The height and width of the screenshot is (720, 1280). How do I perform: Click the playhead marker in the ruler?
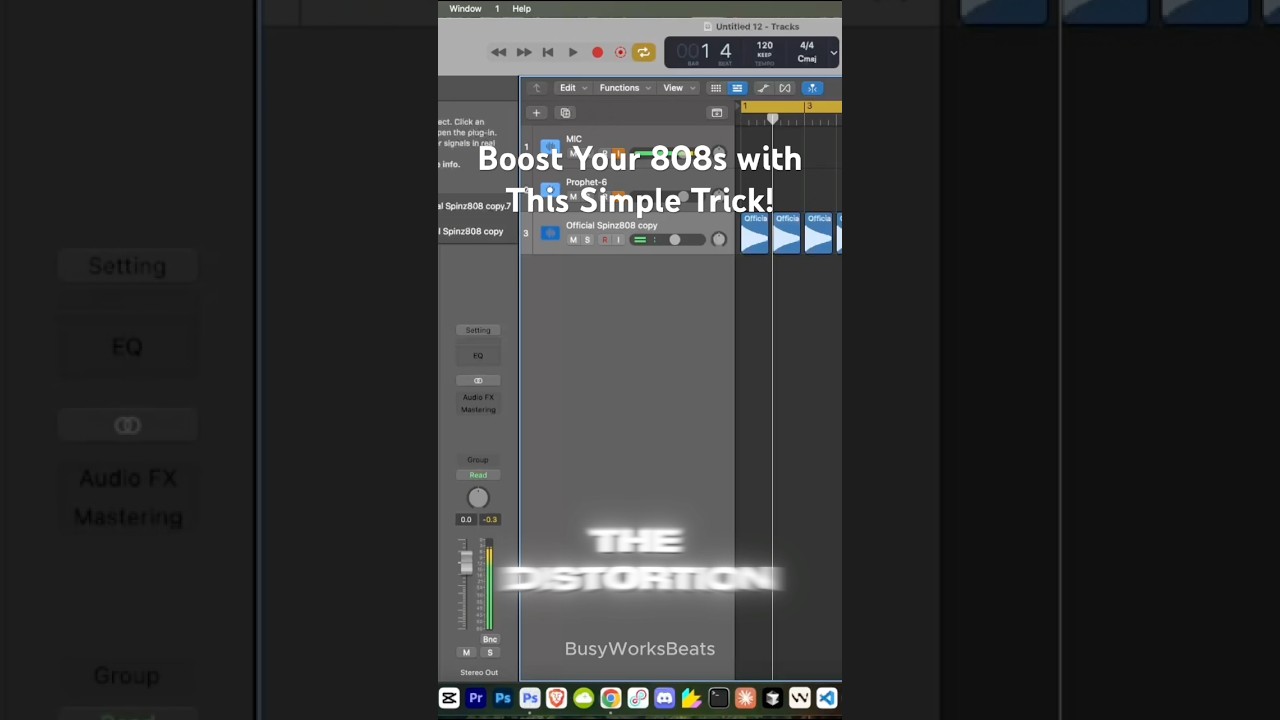[x=772, y=119]
